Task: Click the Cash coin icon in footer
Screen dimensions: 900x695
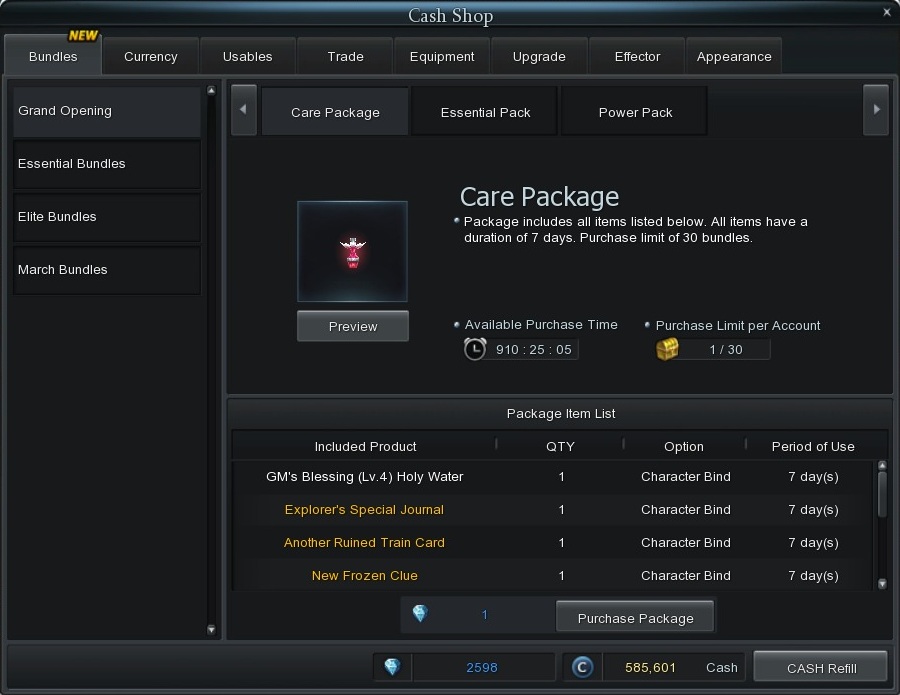Action: (x=581, y=667)
